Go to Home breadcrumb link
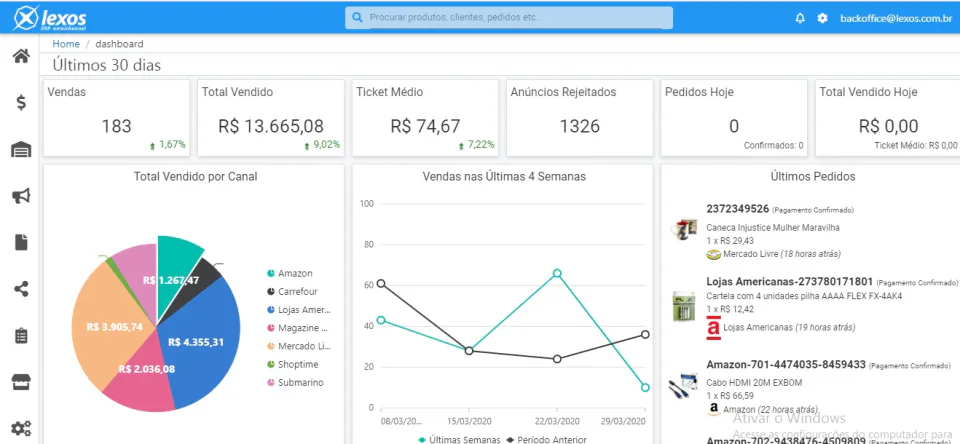 (x=66, y=44)
